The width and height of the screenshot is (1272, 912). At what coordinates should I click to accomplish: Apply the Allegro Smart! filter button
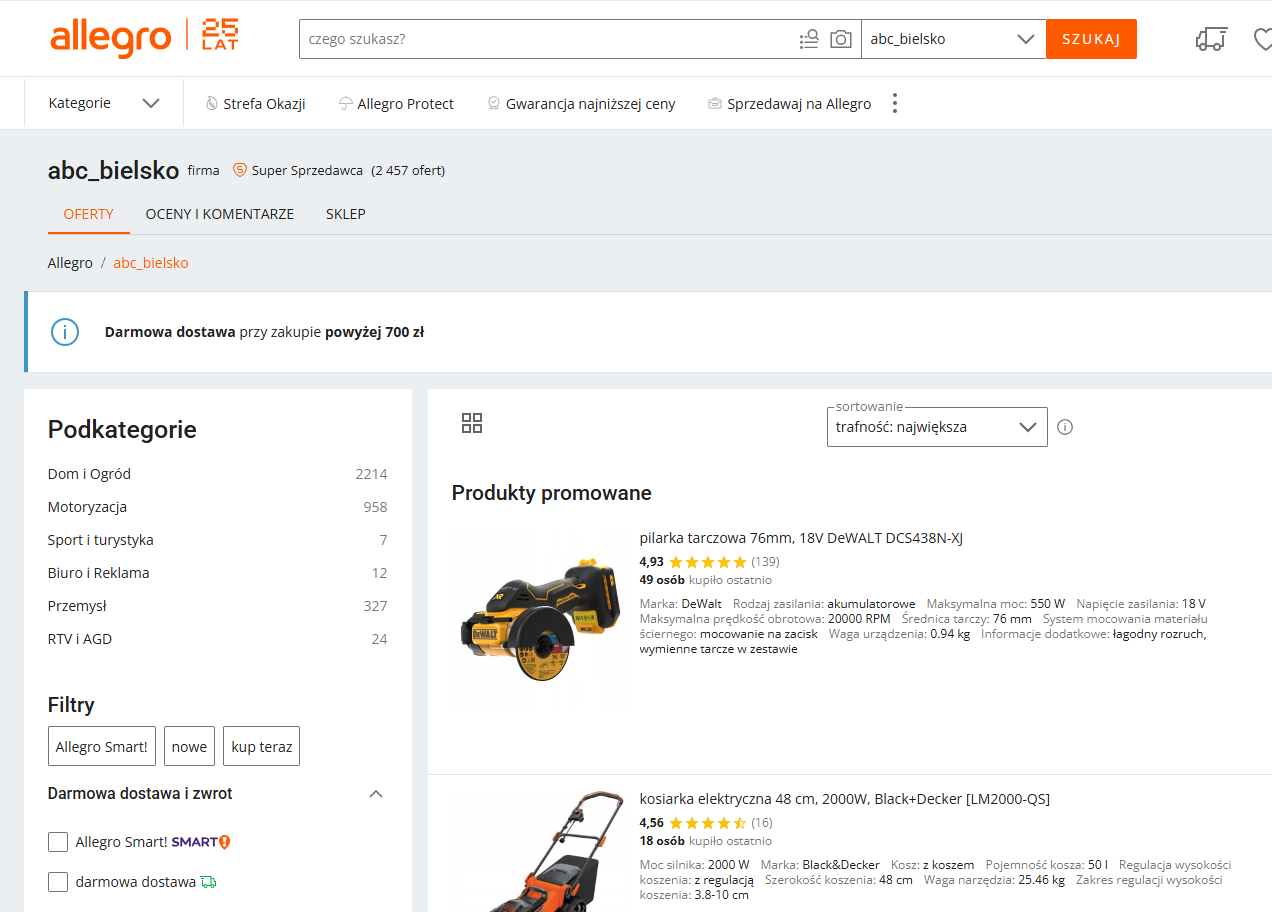coord(102,746)
